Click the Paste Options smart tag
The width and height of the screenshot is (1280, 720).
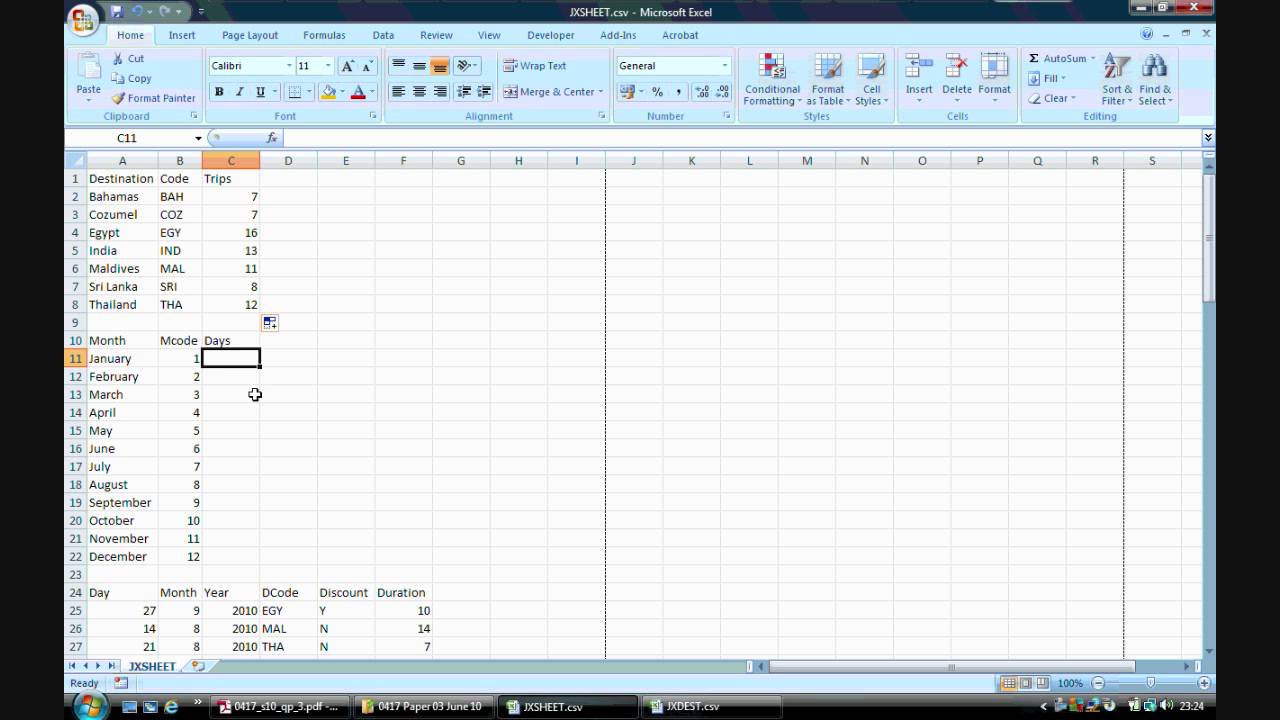click(x=270, y=323)
